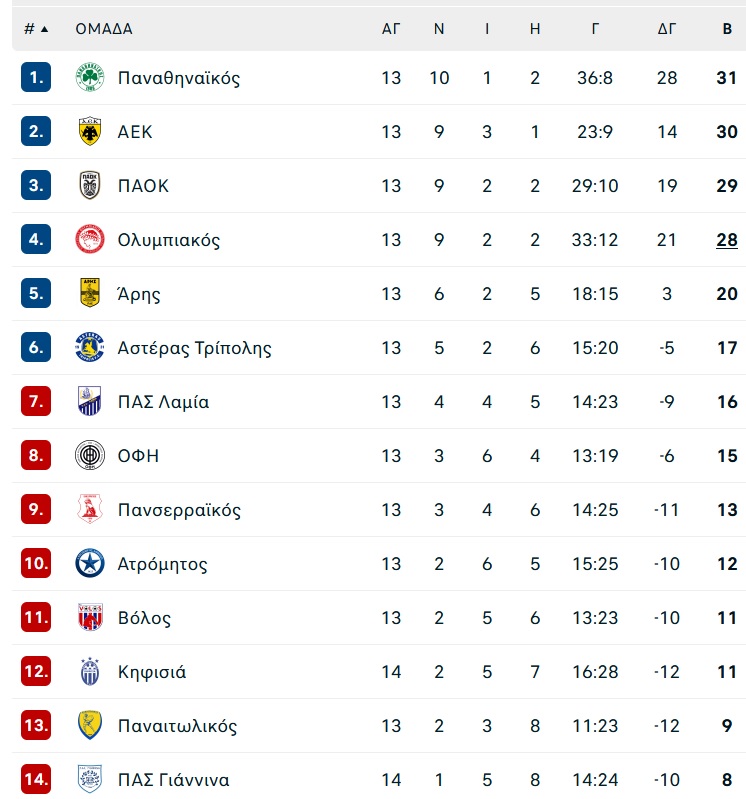The height and width of the screenshot is (799, 746).
Task: Open the Παναθηναϊκός team link
Action: [179, 78]
